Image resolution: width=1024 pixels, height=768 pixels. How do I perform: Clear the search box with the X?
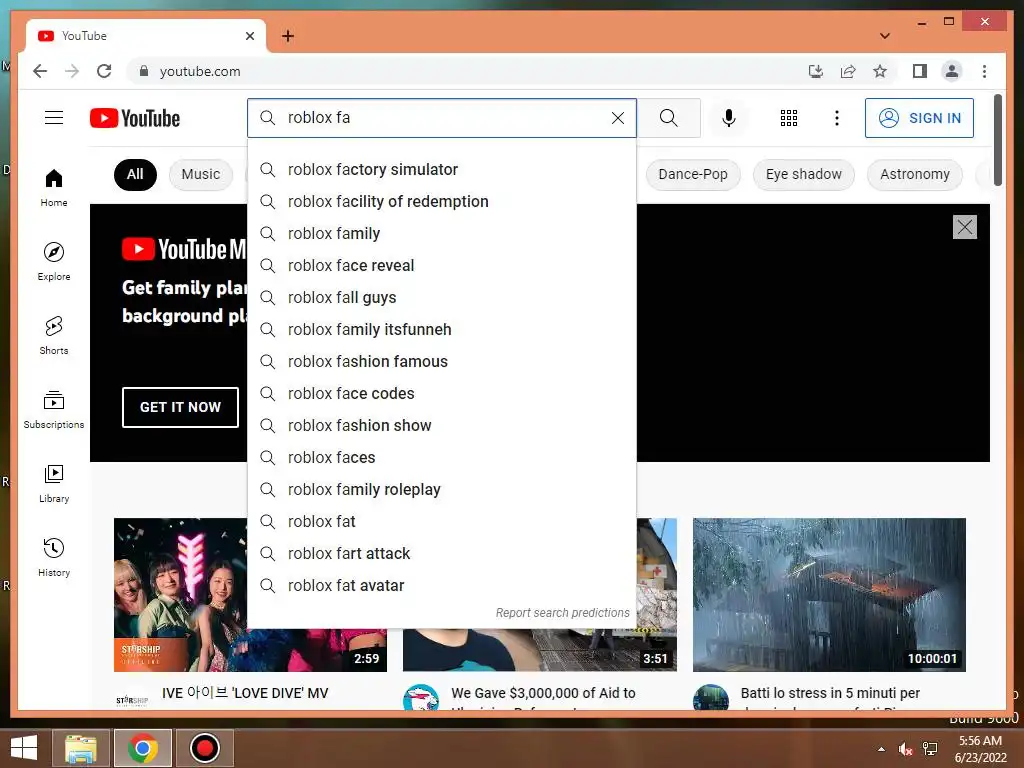[x=618, y=118]
